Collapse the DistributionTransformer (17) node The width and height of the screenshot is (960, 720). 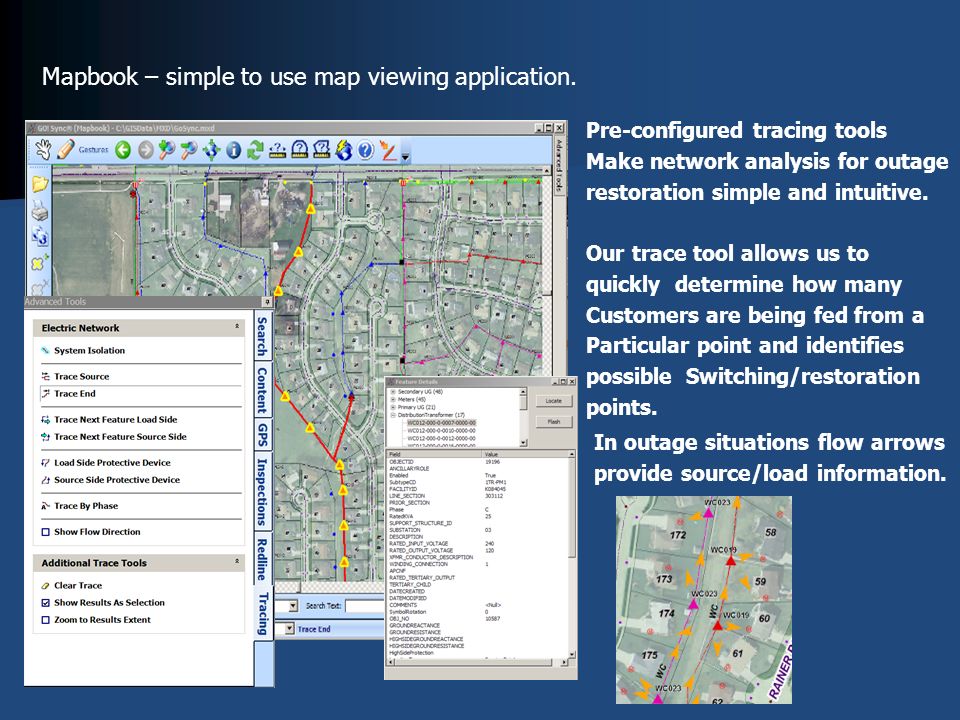click(x=393, y=415)
